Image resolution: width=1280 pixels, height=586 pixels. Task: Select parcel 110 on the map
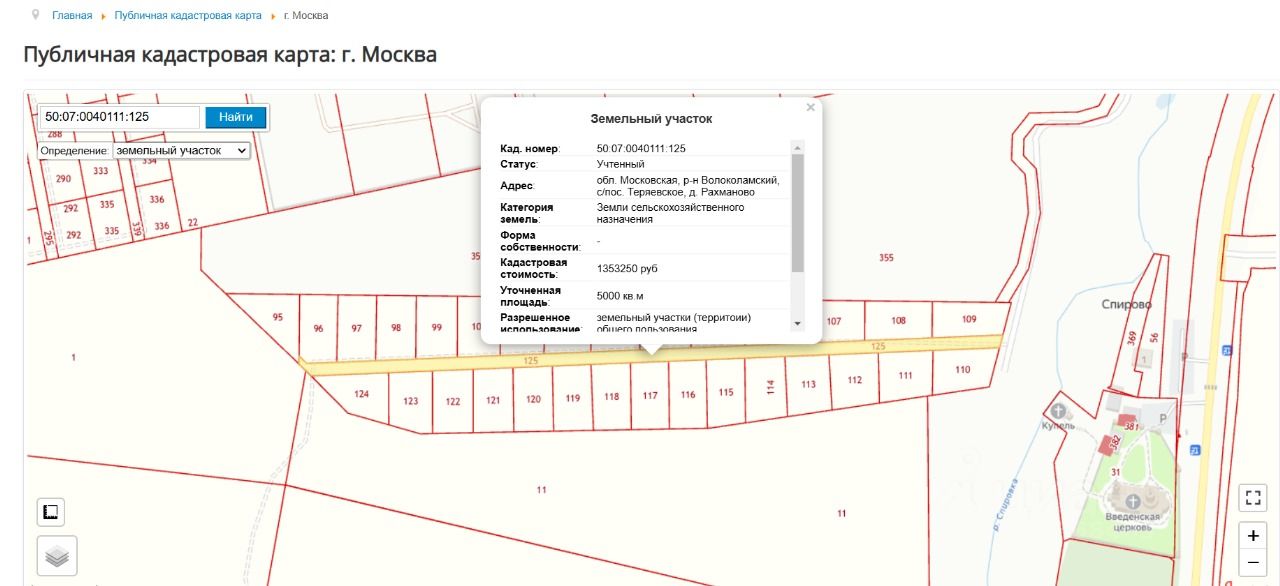(x=962, y=370)
